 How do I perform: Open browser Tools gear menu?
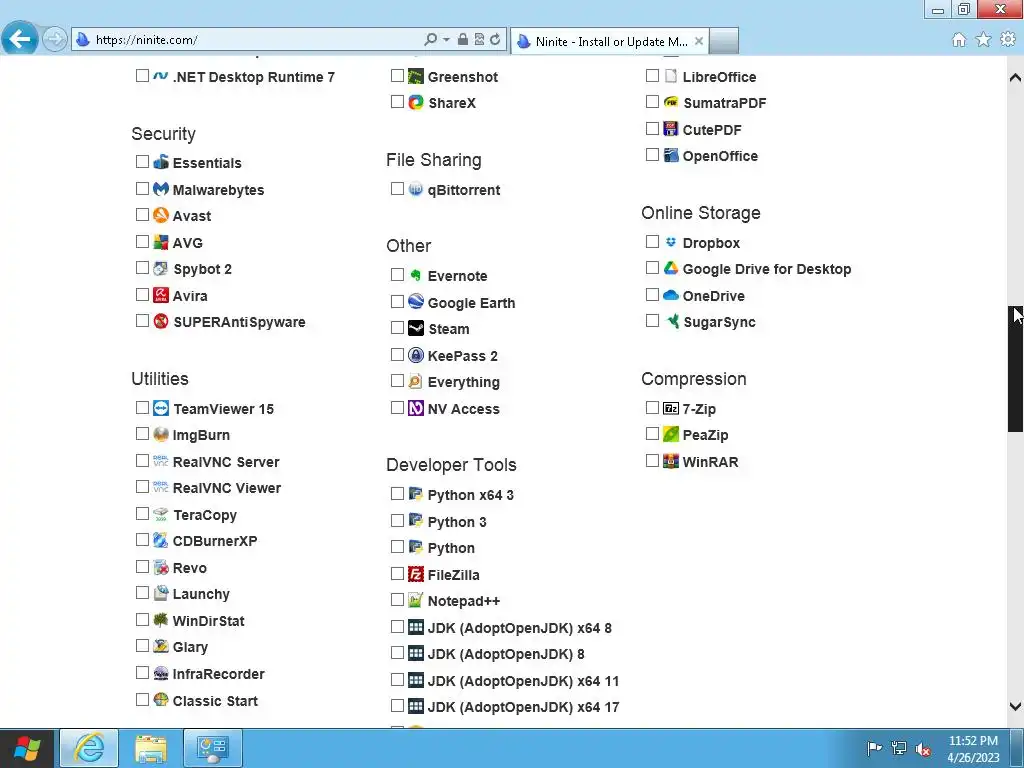coord(1008,40)
